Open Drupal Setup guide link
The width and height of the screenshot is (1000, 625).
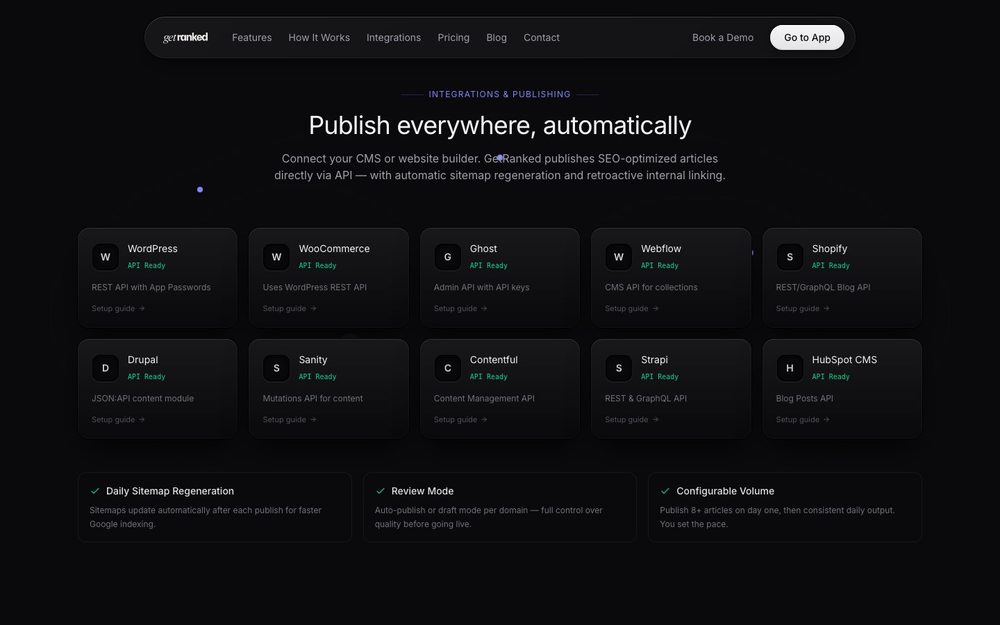pos(118,420)
